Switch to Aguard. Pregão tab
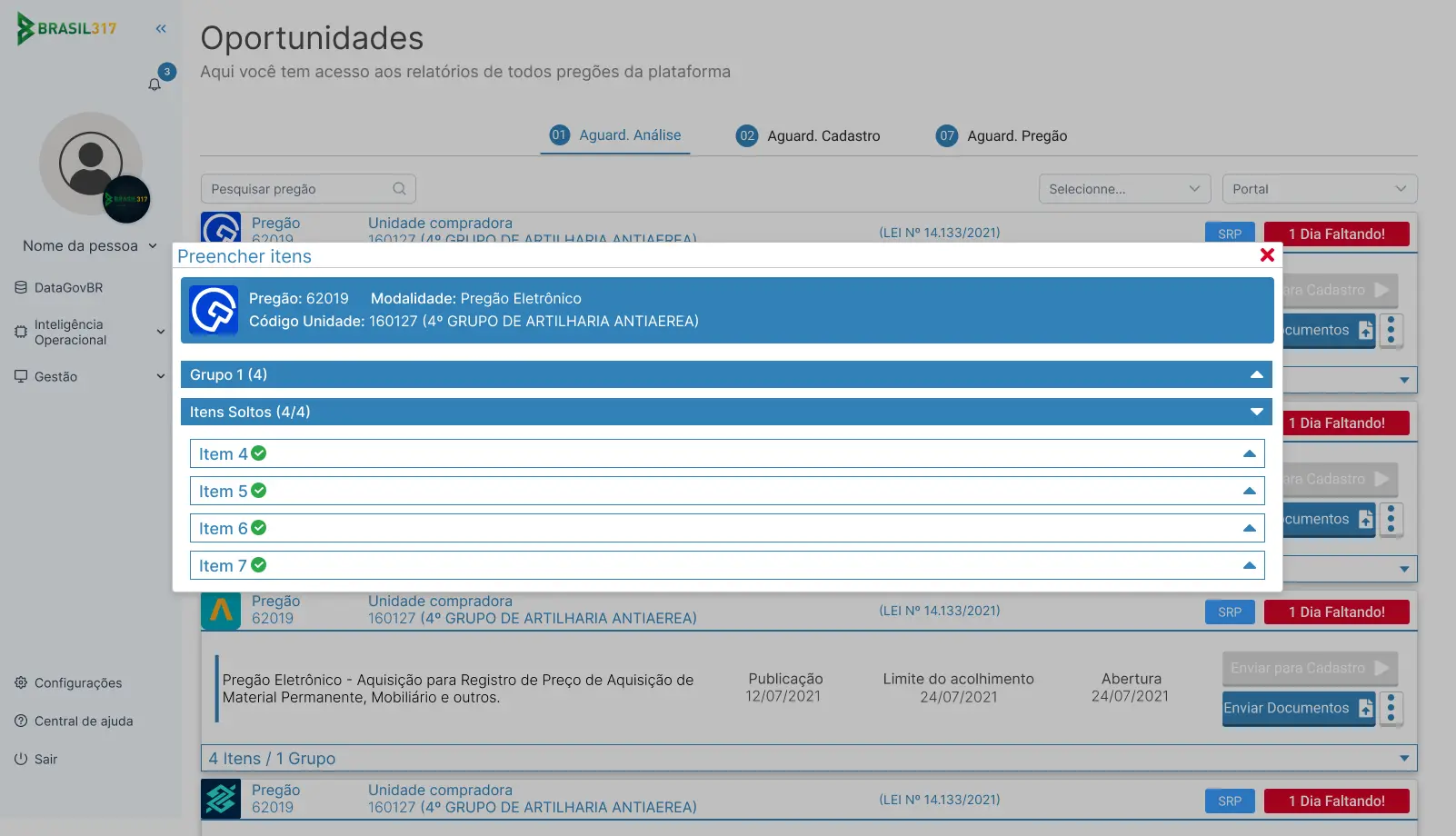Screen dimensions: 1456x836 [1002, 136]
